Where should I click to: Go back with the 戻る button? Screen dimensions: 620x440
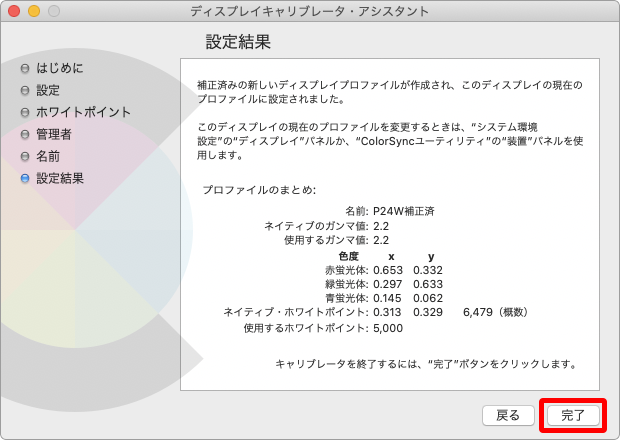(x=508, y=414)
